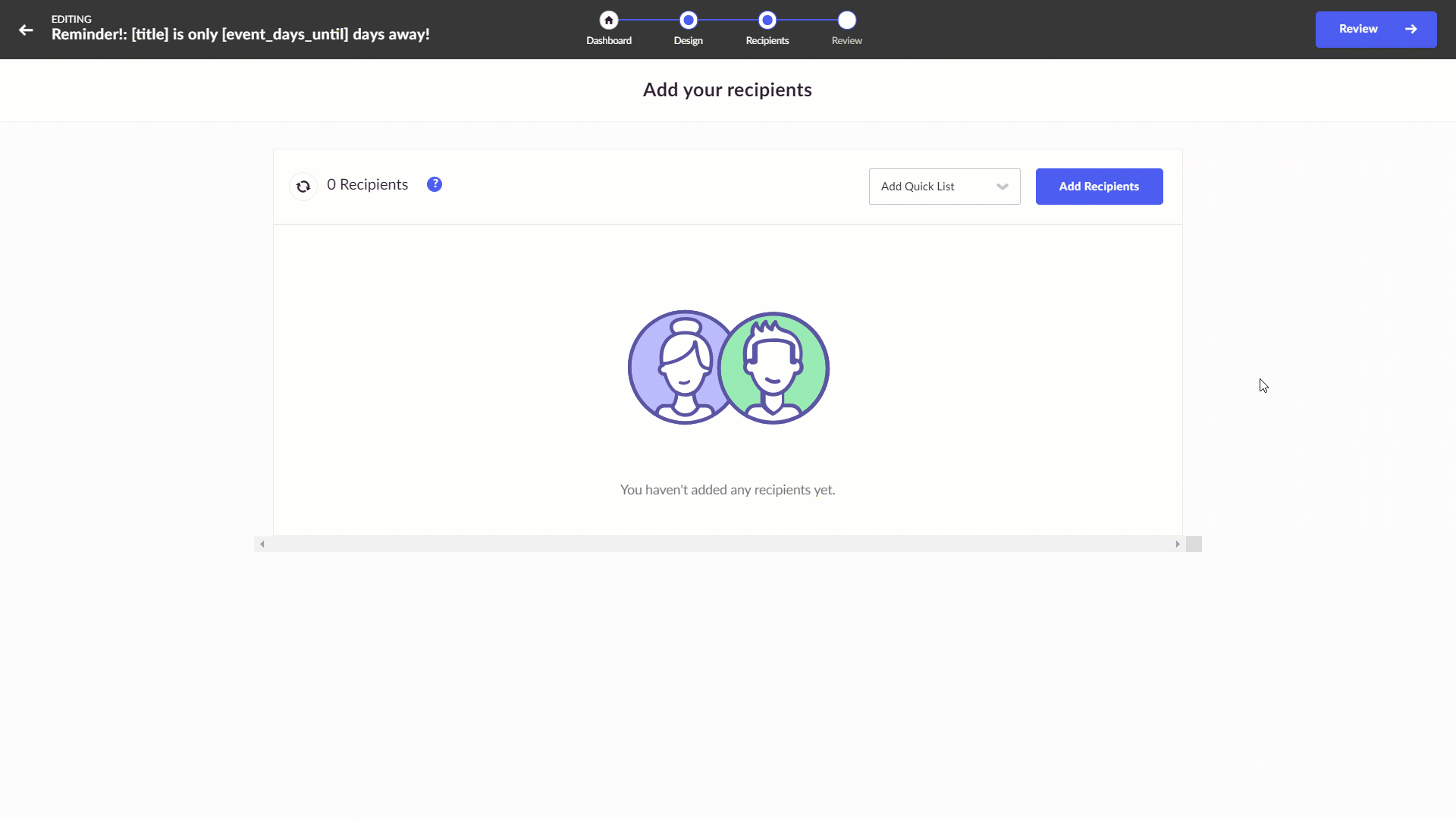
Task: Click the campaign title 'Reminder!: [title] is only...'
Action: click(x=240, y=34)
